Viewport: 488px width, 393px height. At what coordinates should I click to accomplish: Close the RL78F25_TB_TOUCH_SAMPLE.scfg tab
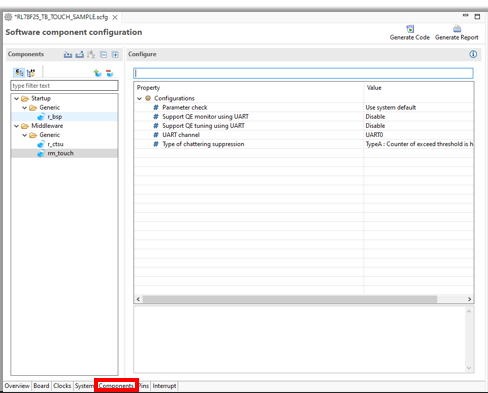[x=115, y=17]
